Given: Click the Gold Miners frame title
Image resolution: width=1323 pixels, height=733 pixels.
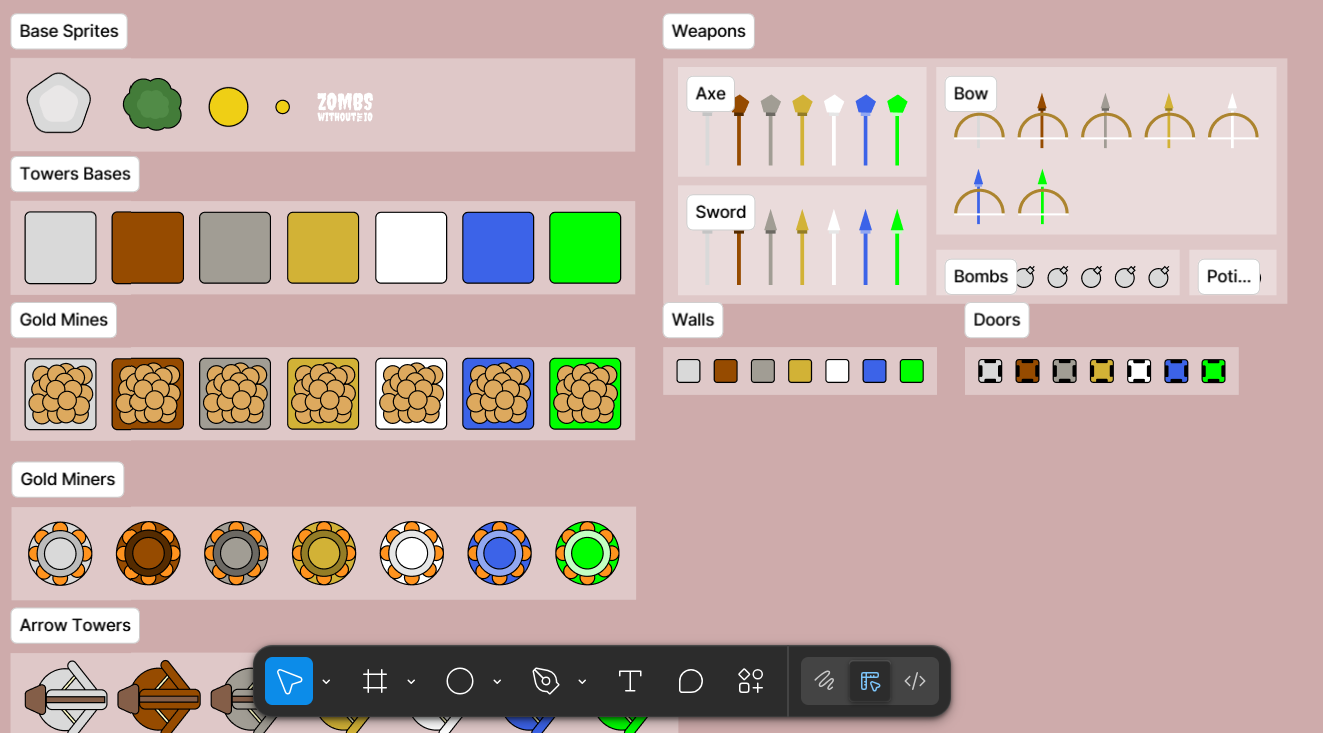Looking at the screenshot, I should (x=68, y=479).
